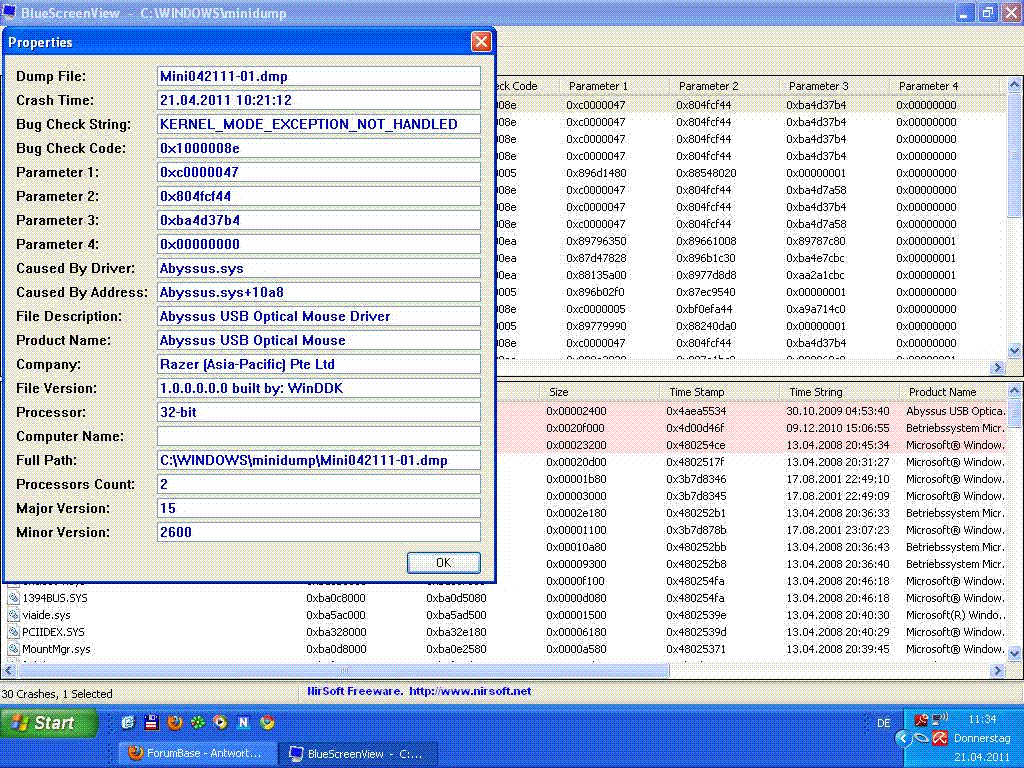This screenshot has height=768, width=1024.
Task: Click the Company field Razer (Asia-Pacific)
Action: point(319,364)
